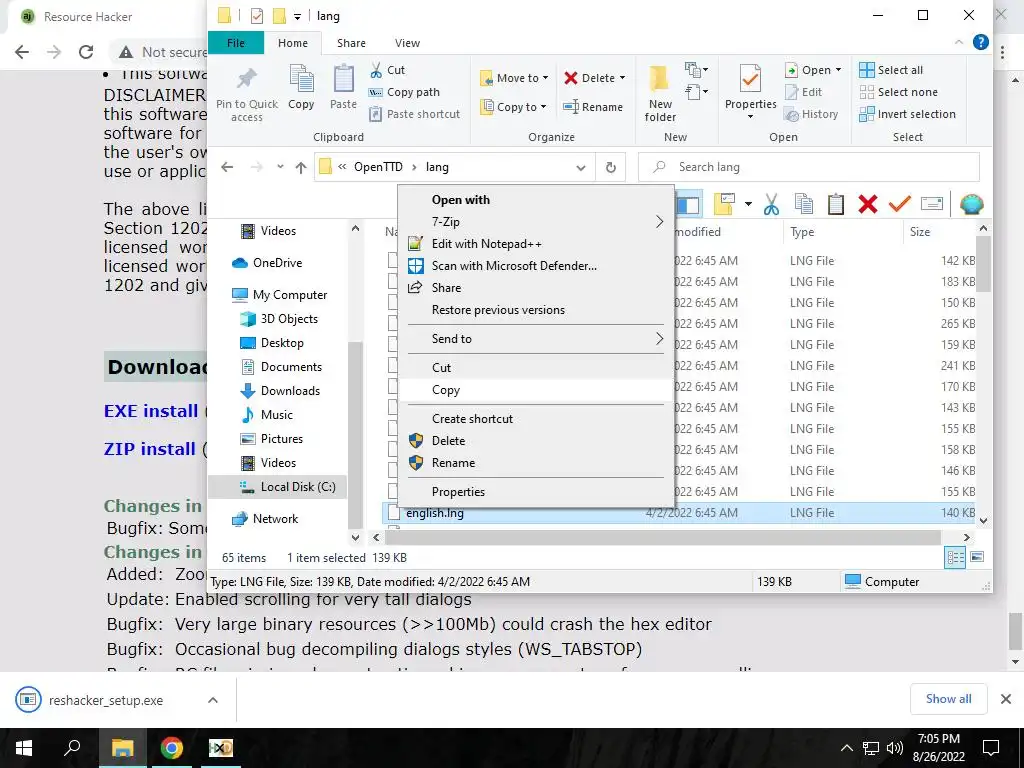
Task: Click the orange checkmark Properties toolbar icon
Action: [x=899, y=204]
